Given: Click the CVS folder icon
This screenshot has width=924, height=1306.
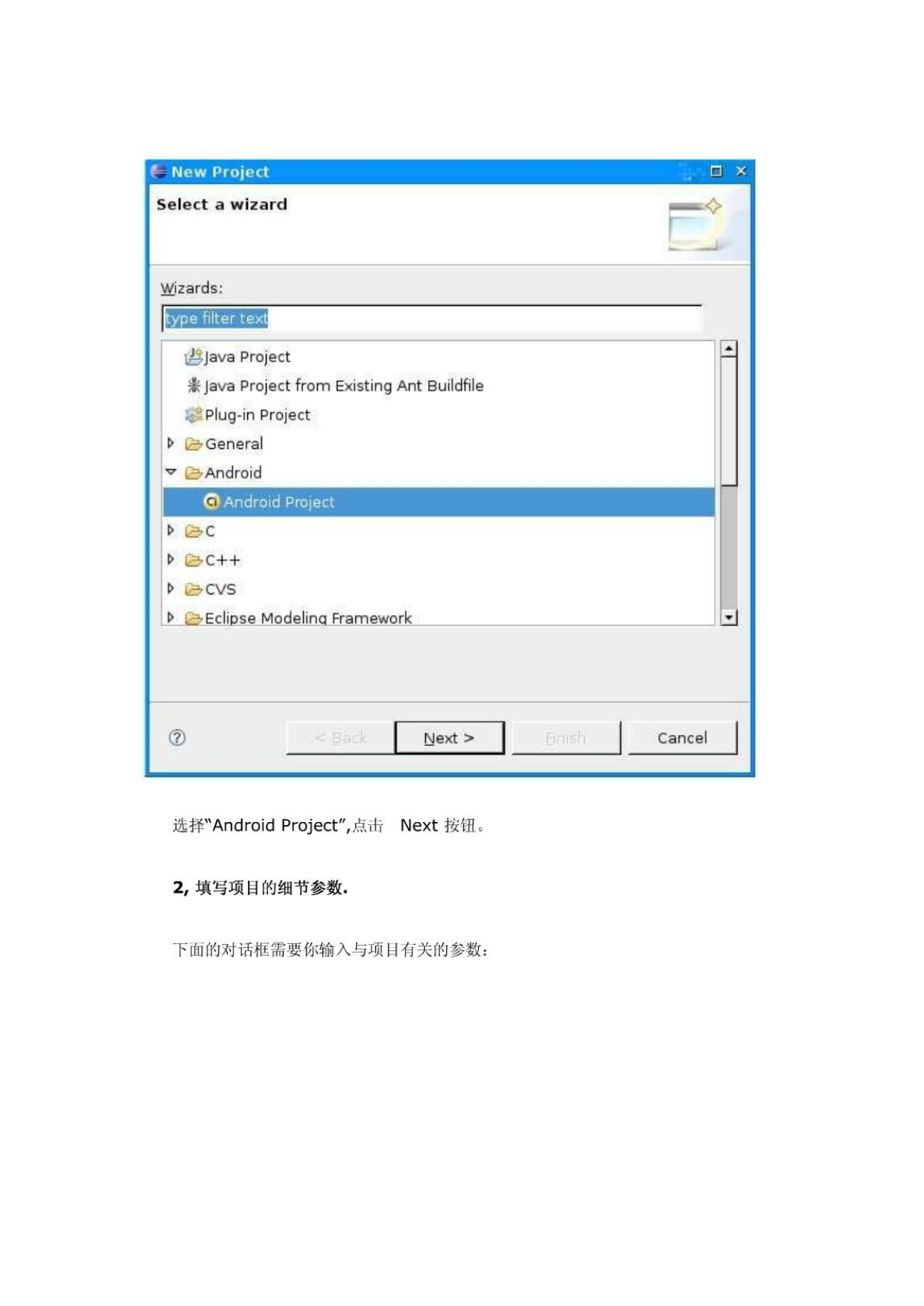Looking at the screenshot, I should [x=194, y=589].
